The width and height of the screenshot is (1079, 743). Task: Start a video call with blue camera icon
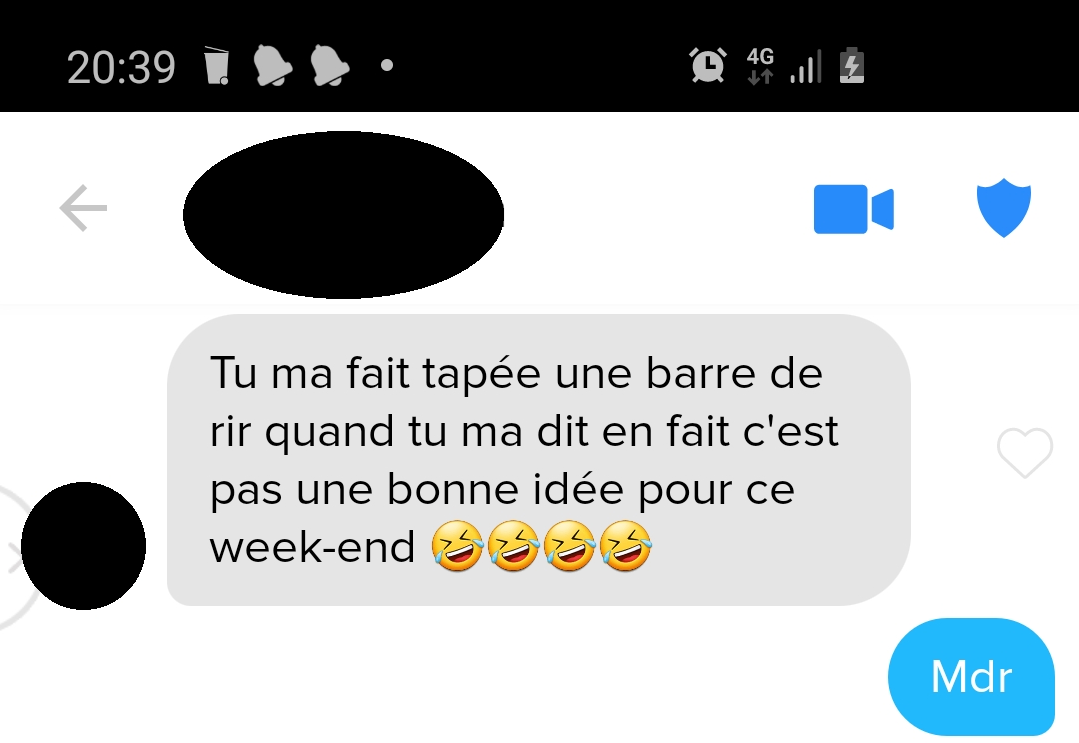click(x=853, y=209)
